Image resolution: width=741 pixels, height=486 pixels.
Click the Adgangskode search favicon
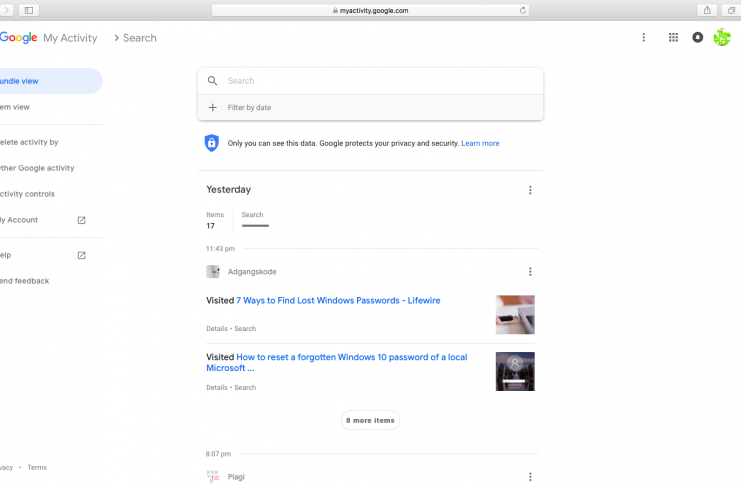coord(213,272)
